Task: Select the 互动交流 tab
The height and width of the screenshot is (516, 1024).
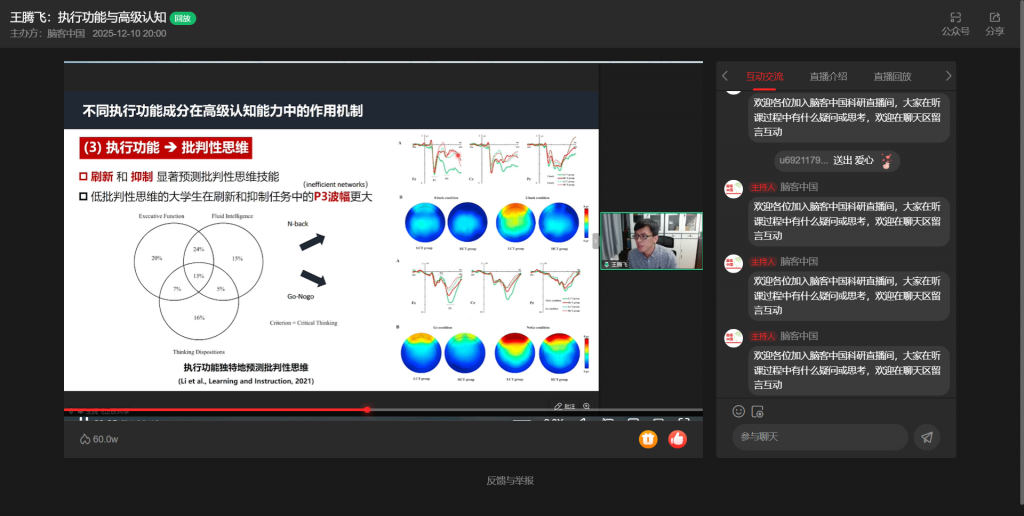Action: 764,76
